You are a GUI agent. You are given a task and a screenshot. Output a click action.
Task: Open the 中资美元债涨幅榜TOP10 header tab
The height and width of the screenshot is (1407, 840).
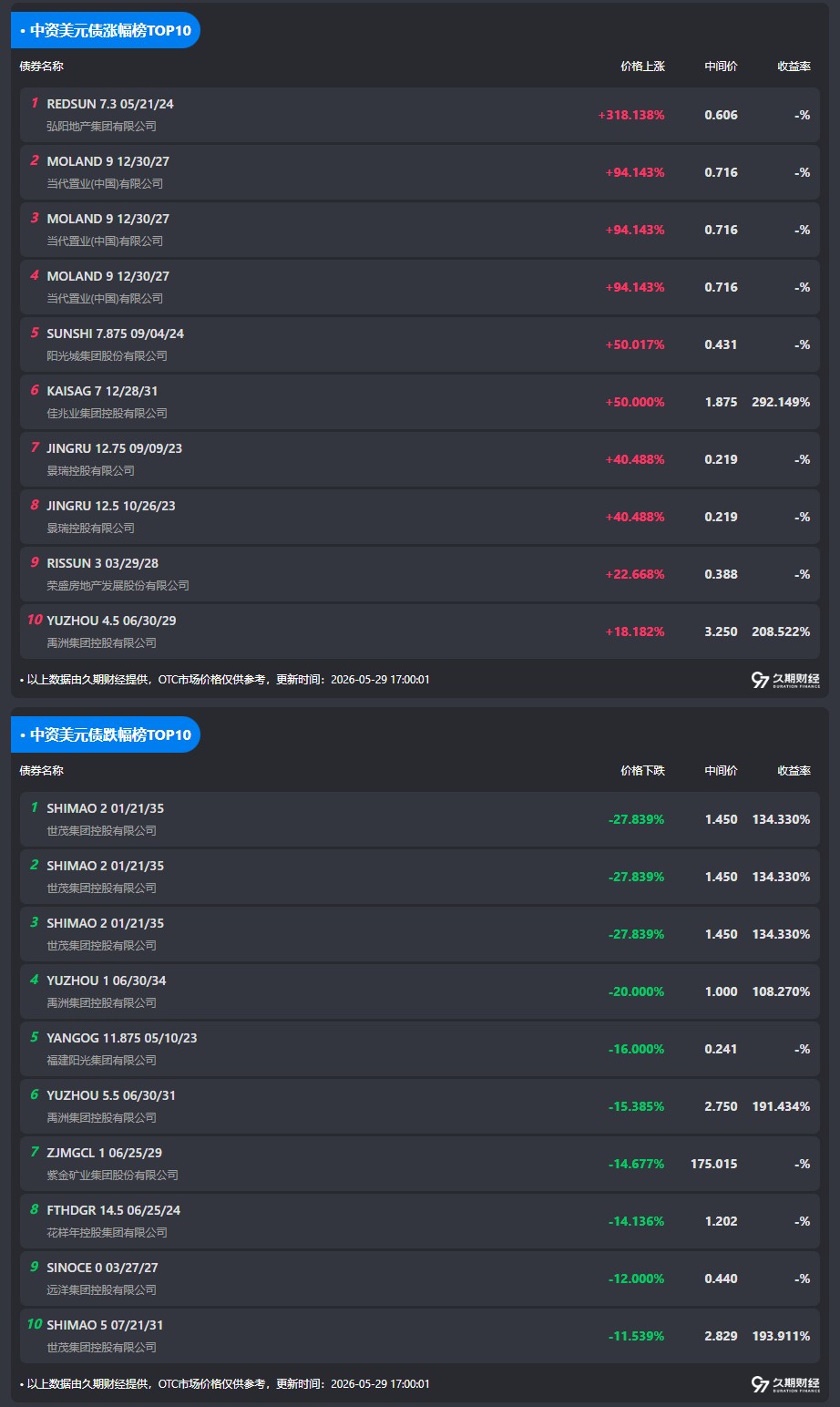106,30
